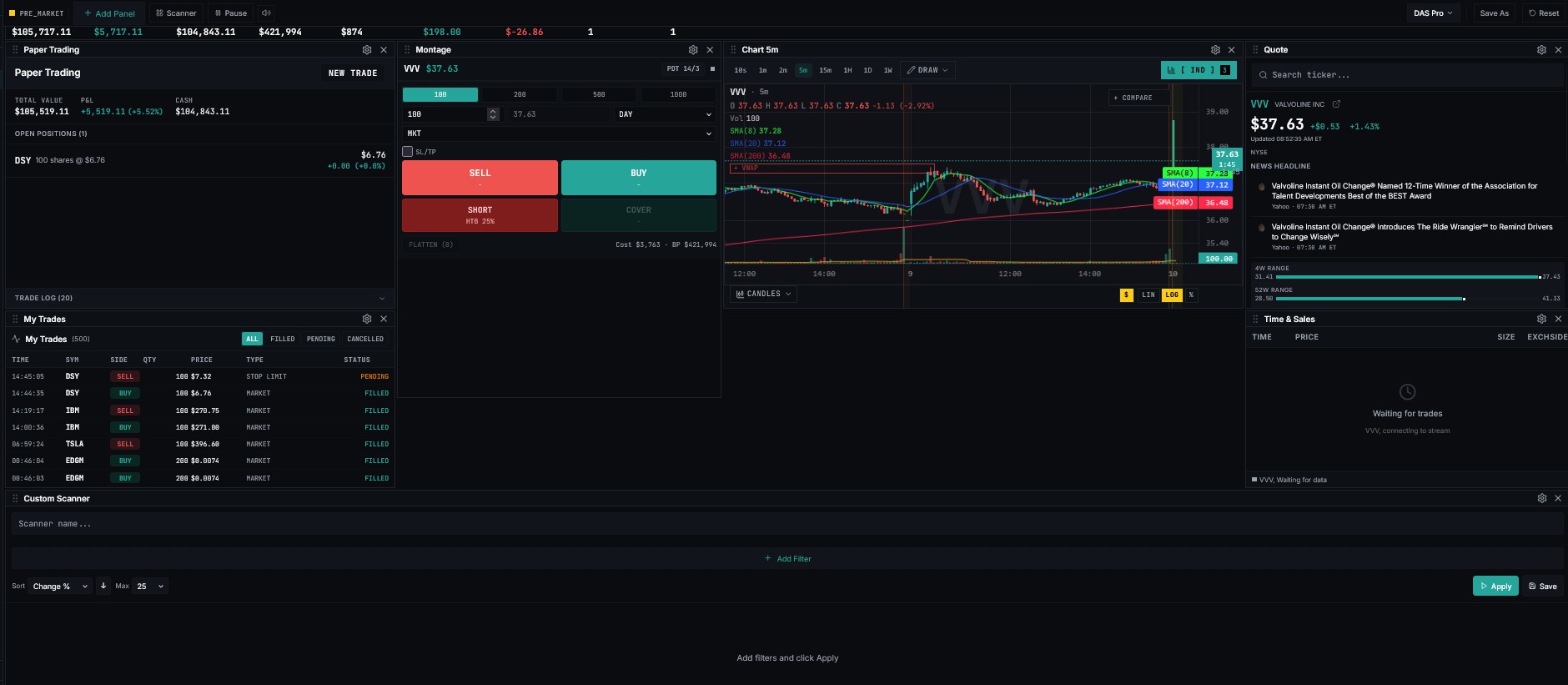1568x685 pixels.
Task: Close the Time & Sales panel
Action: tap(1558, 319)
